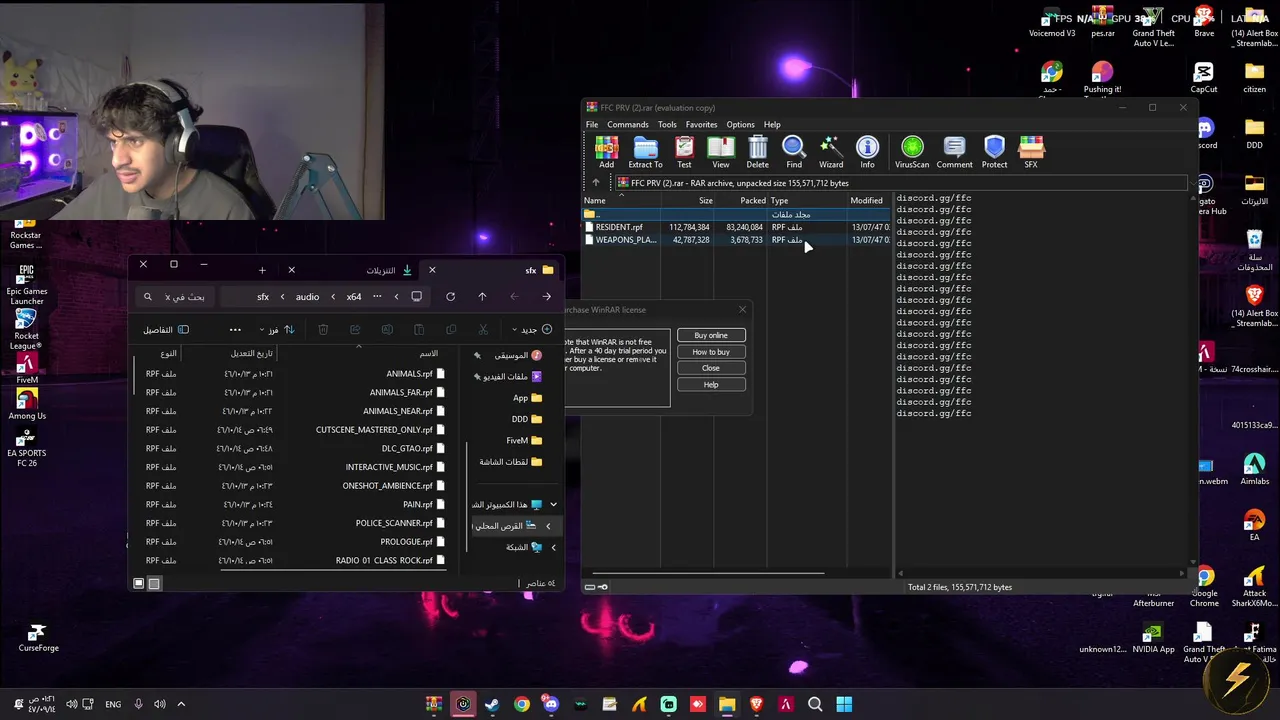Click the Protect icon in WinRAR
The width and height of the screenshot is (1280, 720).
pos(994,152)
